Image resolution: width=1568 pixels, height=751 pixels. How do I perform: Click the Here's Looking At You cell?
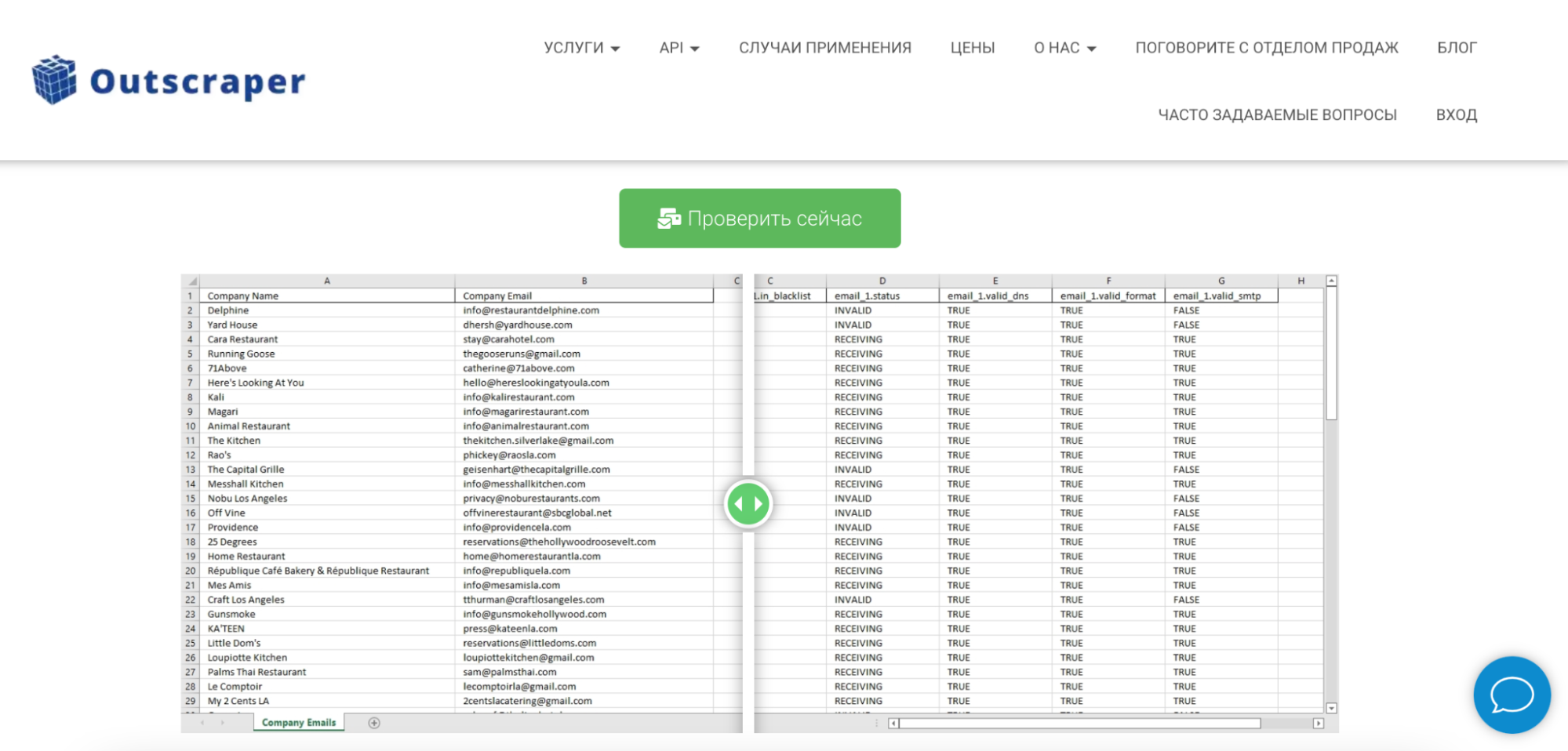coord(327,383)
